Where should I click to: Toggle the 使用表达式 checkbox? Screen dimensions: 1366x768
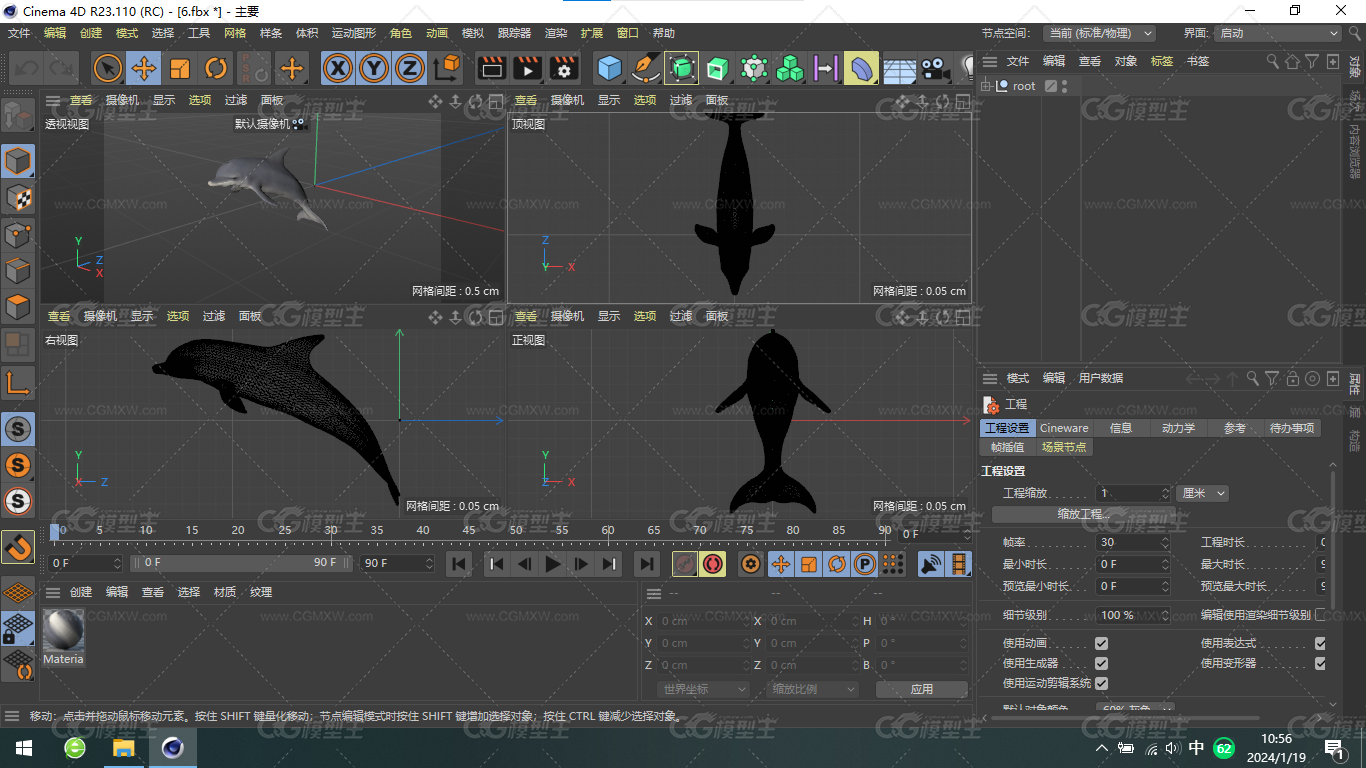[1320, 643]
